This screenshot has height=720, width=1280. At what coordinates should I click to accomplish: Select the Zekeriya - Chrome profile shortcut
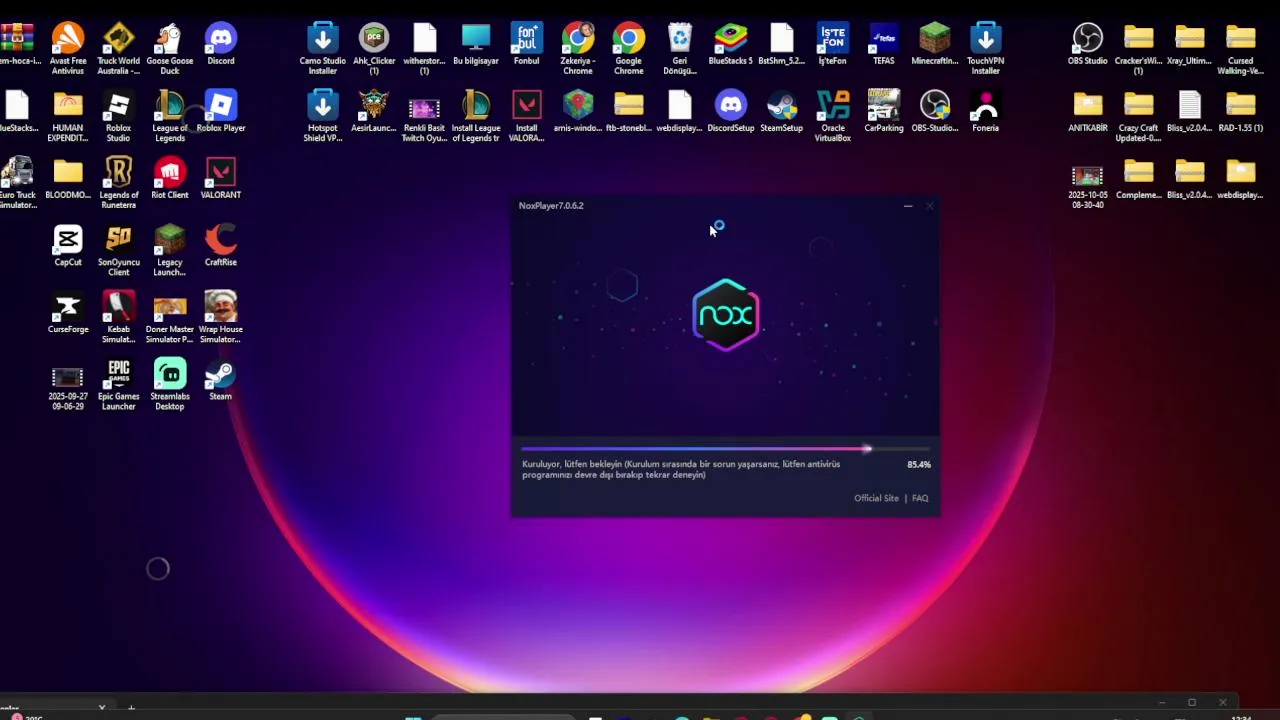pyautogui.click(x=577, y=48)
